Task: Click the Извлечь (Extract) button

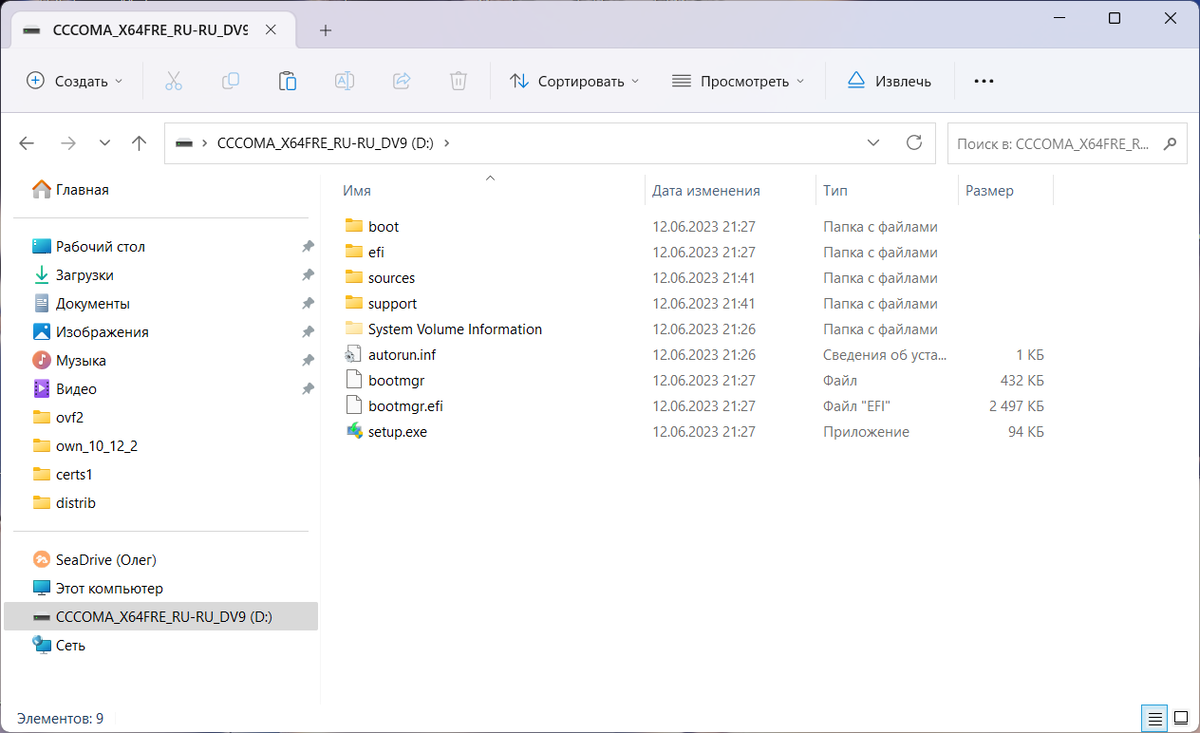Action: tap(888, 81)
